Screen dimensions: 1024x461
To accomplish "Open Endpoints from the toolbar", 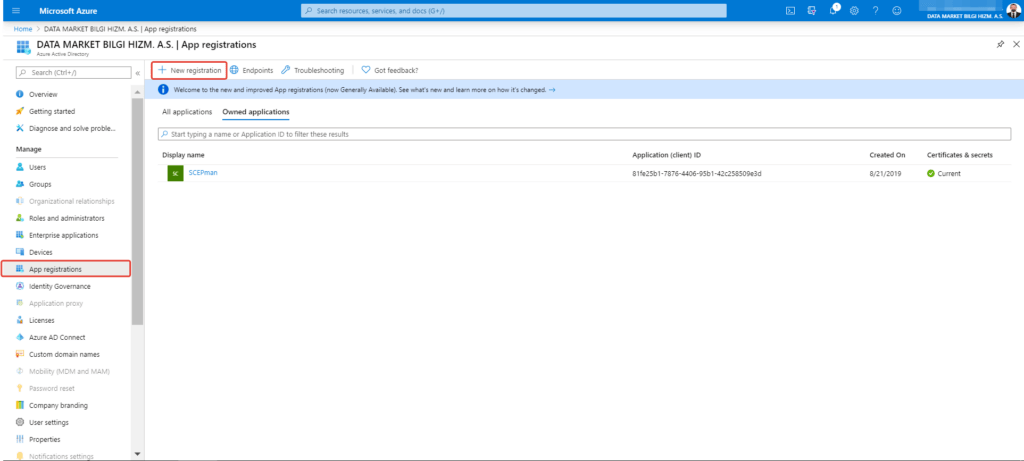I will click(251, 70).
